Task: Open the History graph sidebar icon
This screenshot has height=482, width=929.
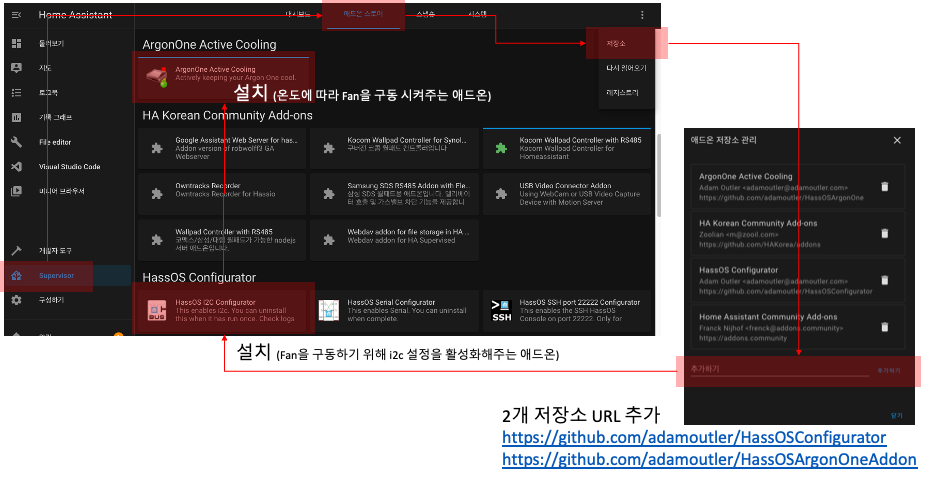Action: [17, 117]
